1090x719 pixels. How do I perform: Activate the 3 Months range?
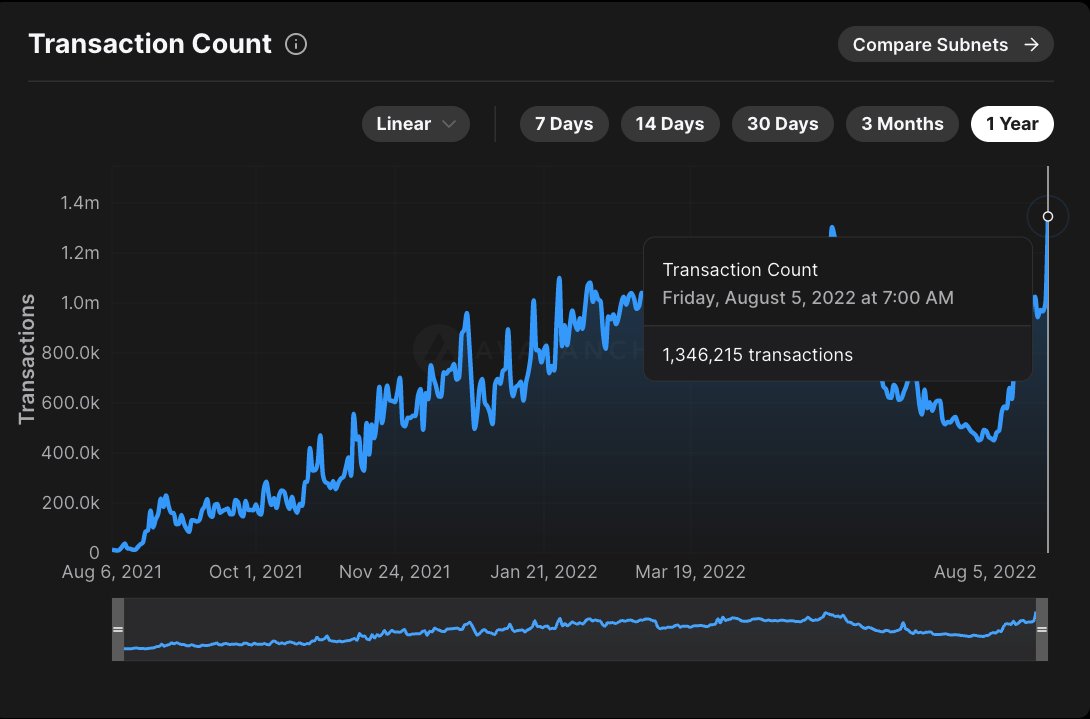902,124
